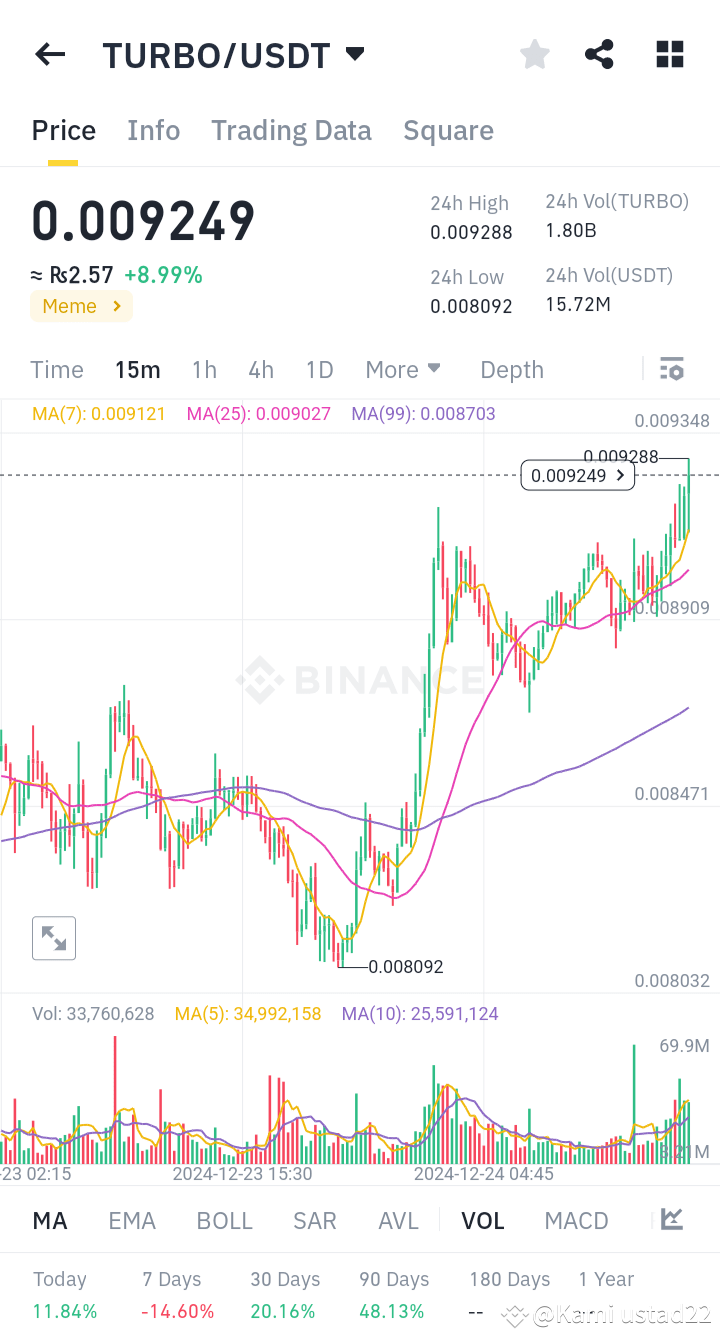Toggle the EMA indicator on
720x1337 pixels.
click(x=132, y=1220)
